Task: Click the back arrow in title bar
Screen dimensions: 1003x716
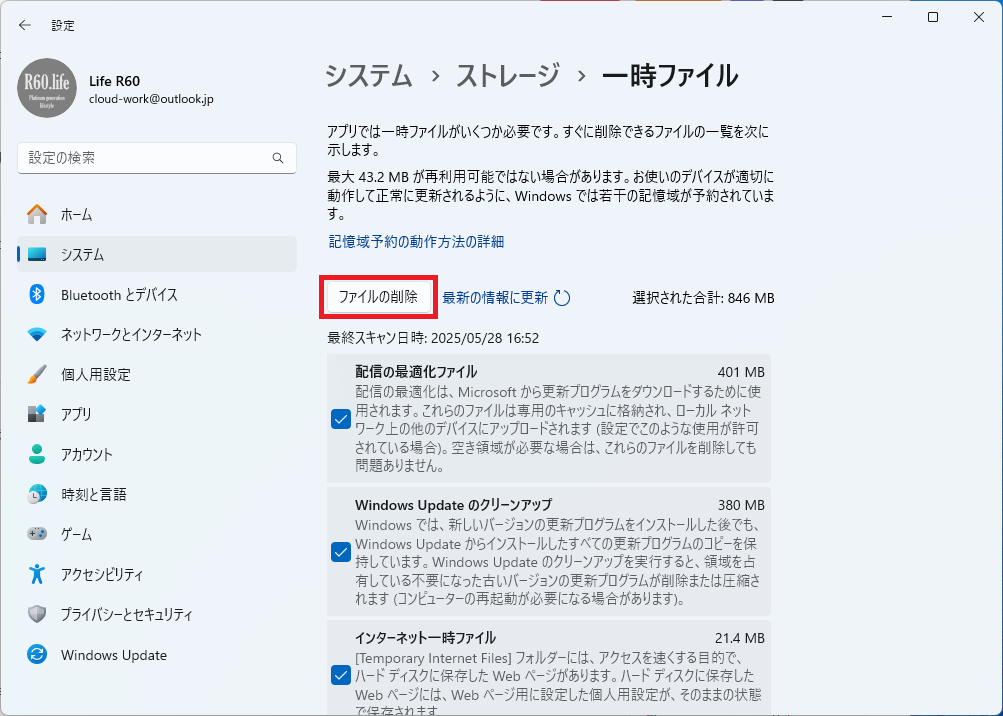Action: 25,25
